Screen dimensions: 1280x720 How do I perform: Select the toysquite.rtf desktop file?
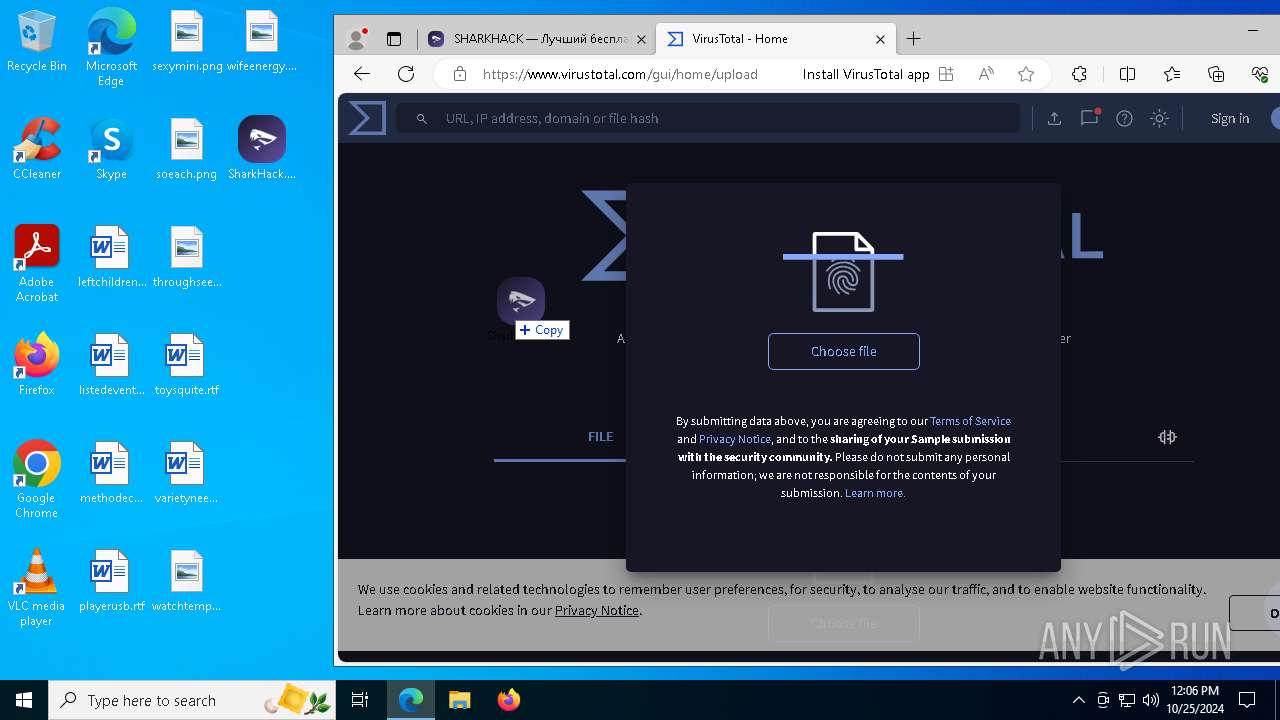pos(187,365)
